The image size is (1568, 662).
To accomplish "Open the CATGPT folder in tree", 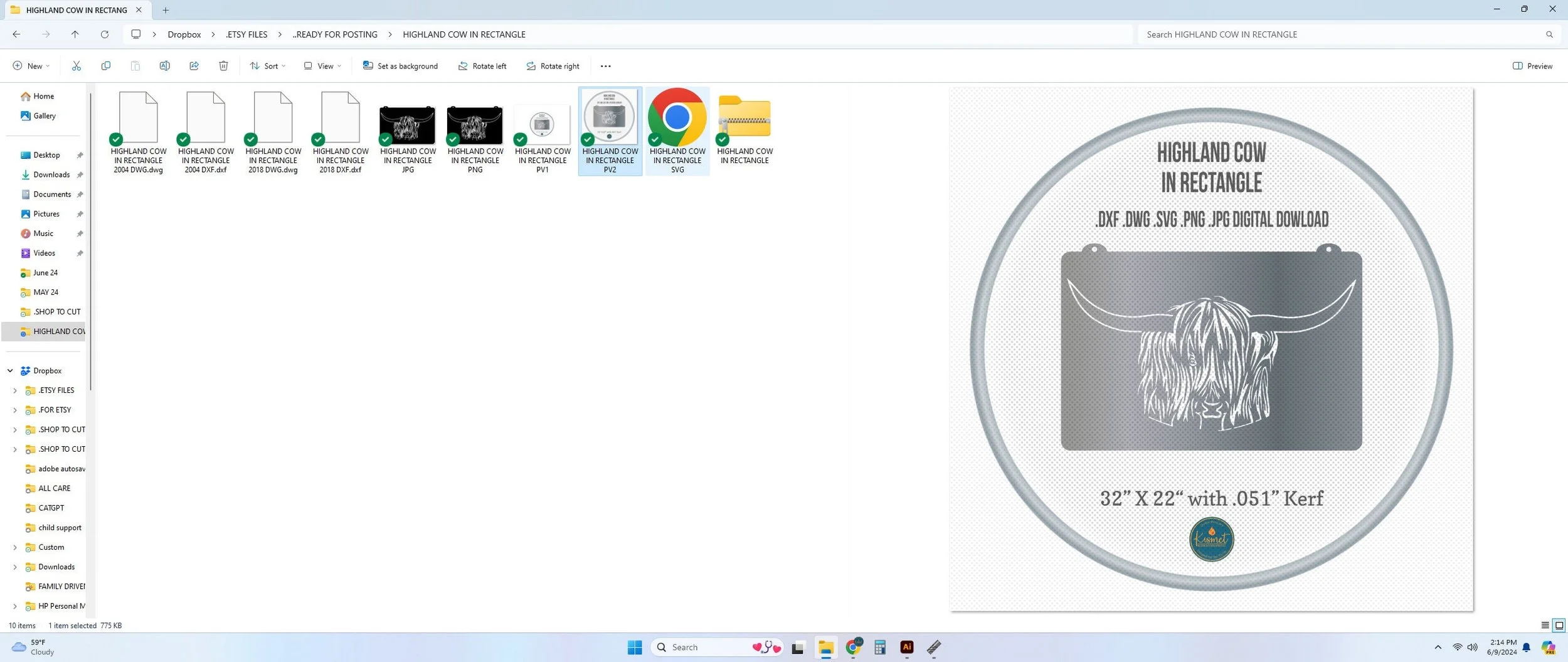I will click(x=50, y=508).
